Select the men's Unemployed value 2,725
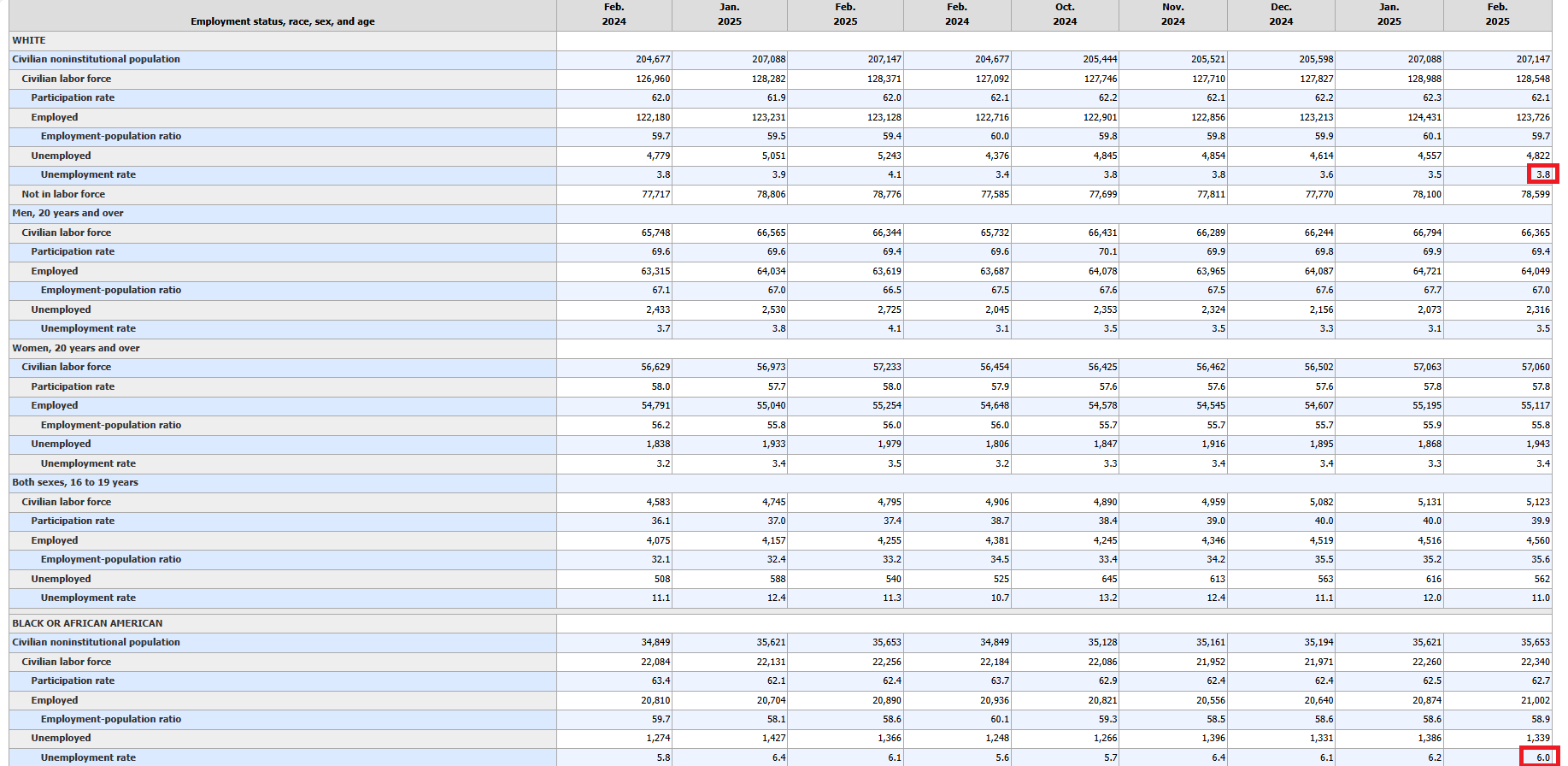 [x=890, y=309]
